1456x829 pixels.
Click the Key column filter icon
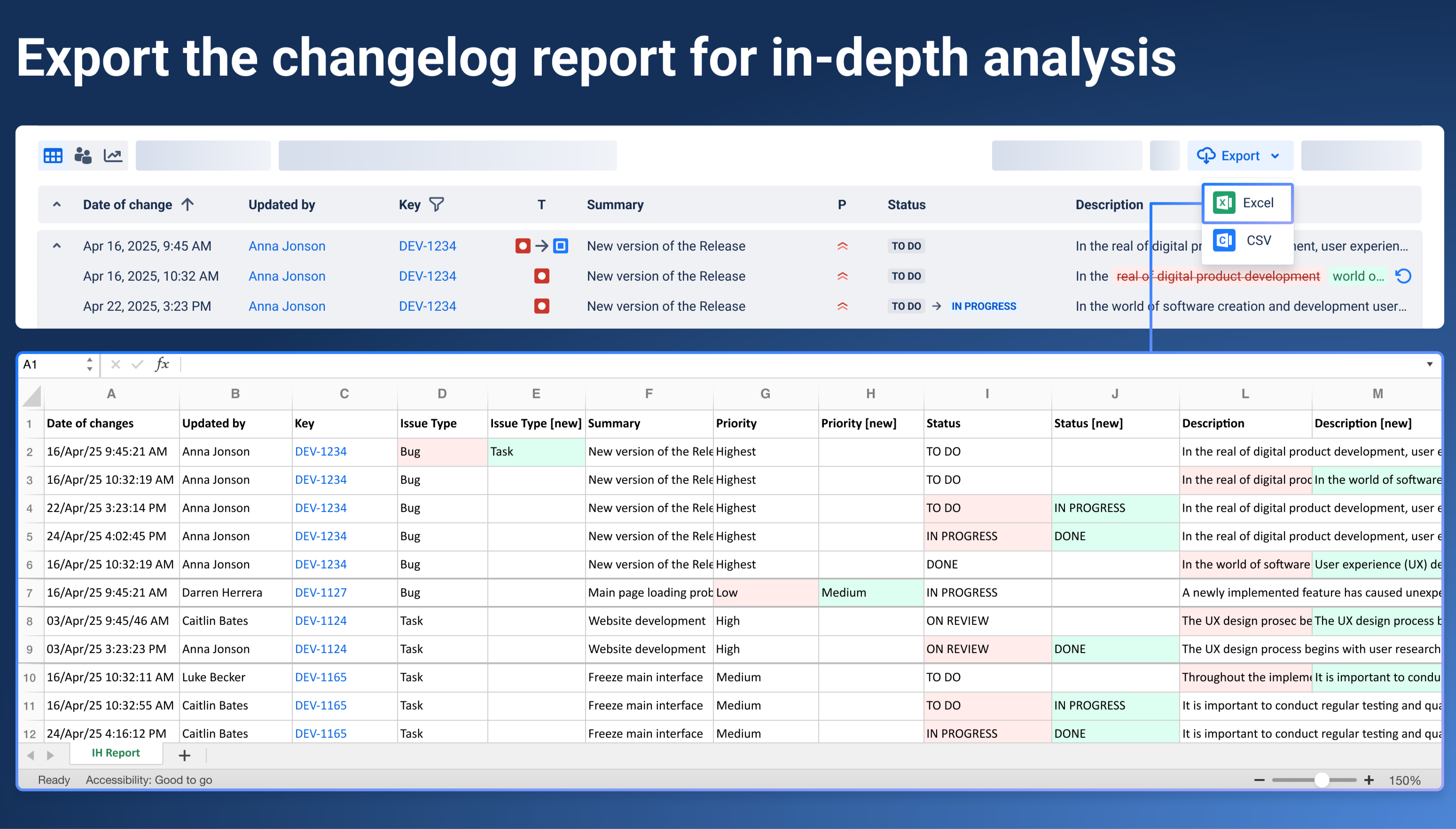(x=437, y=205)
